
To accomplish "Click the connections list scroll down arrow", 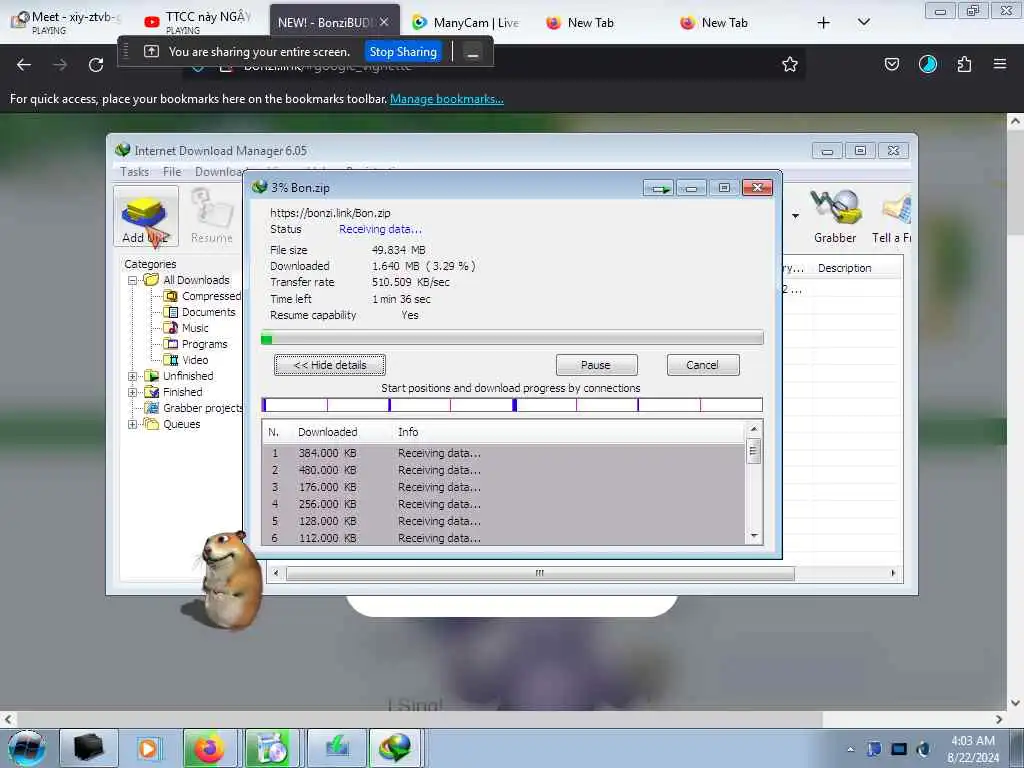I will pos(754,536).
